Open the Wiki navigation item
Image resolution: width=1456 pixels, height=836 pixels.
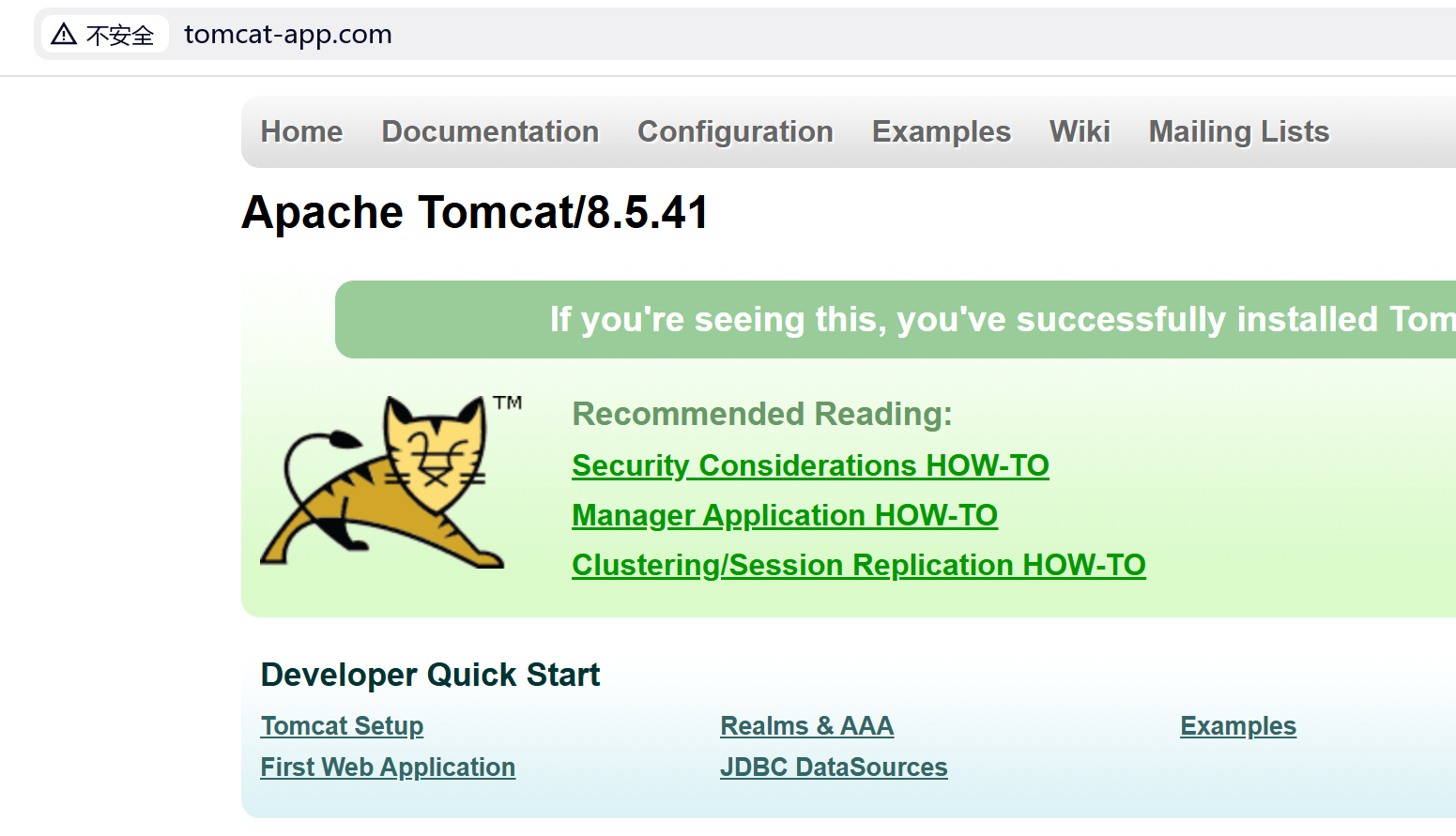(1080, 131)
